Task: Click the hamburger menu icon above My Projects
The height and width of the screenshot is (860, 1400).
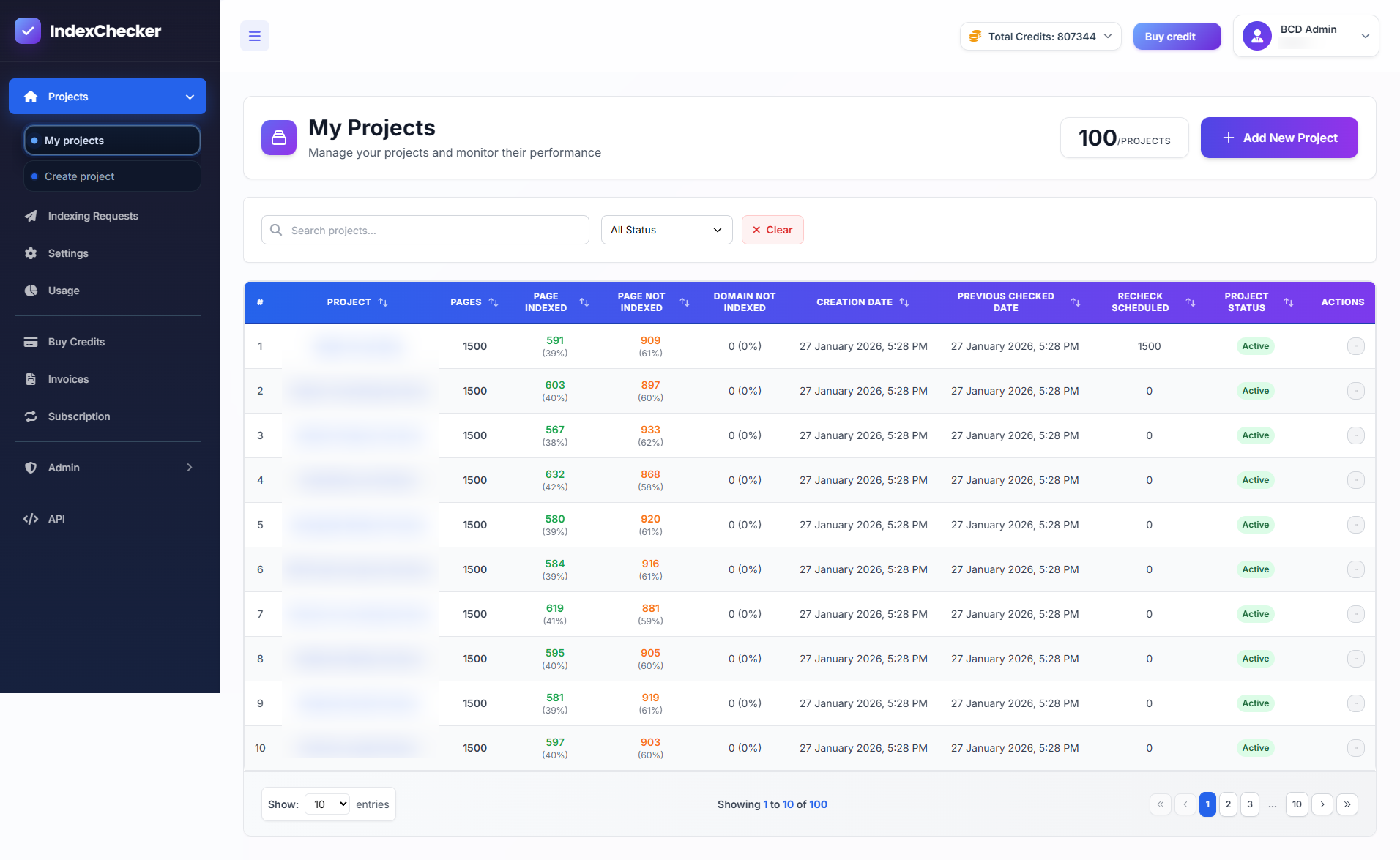Action: click(254, 35)
